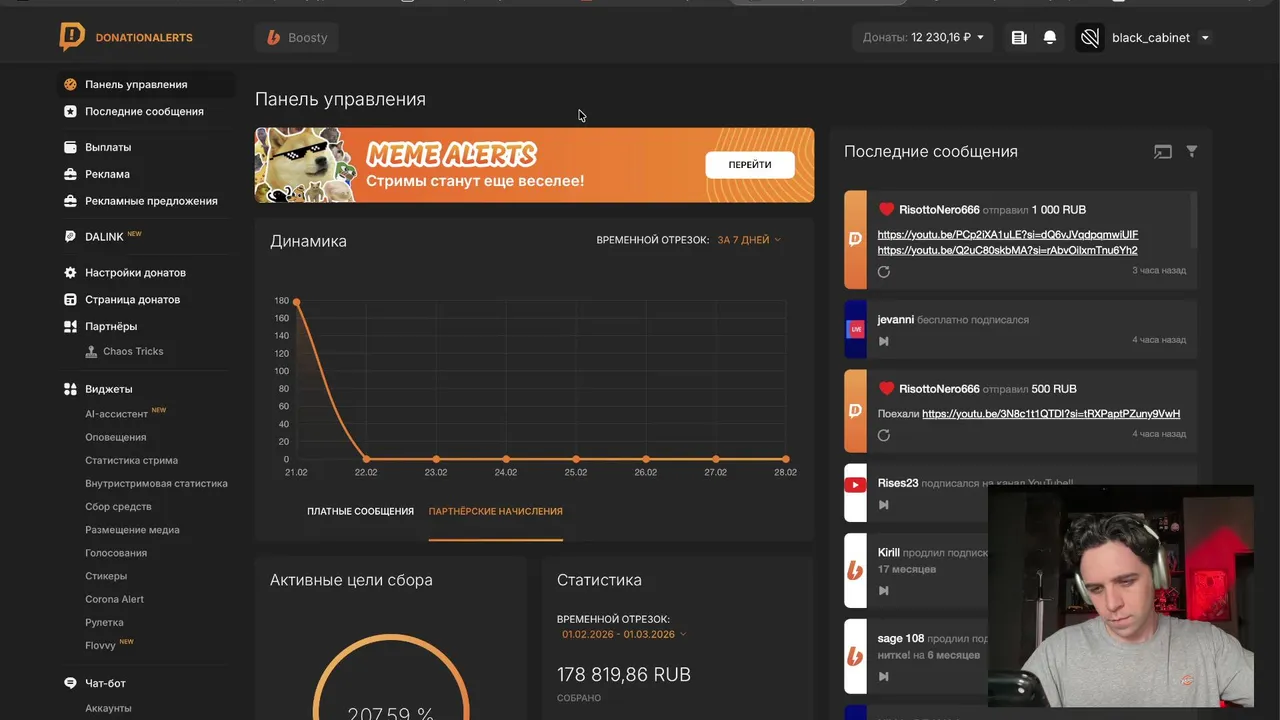Image resolution: width=1280 pixels, height=720 pixels.
Task: Open Внутристримовая статистика widget link
Action: pyautogui.click(x=156, y=484)
